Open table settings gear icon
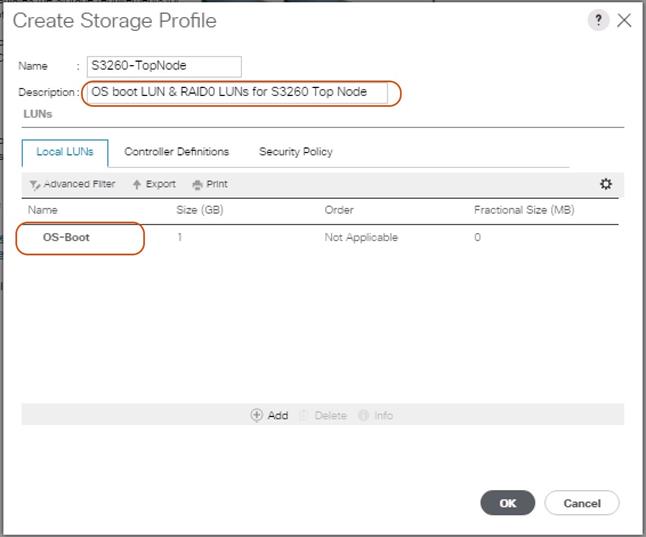646x537 pixels. (x=606, y=184)
